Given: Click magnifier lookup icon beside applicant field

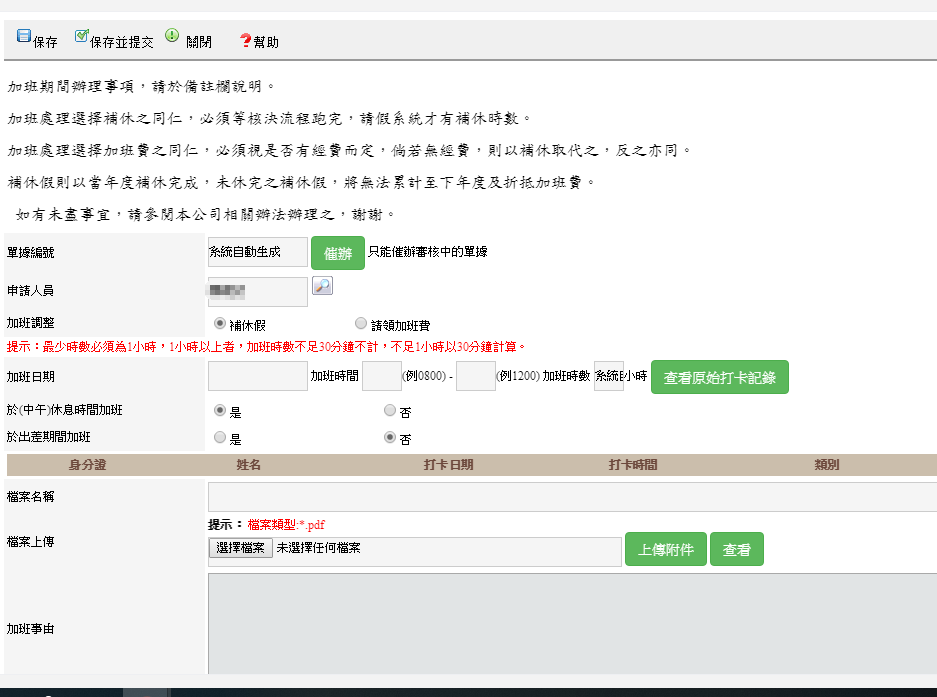Looking at the screenshot, I should (x=322, y=286).
